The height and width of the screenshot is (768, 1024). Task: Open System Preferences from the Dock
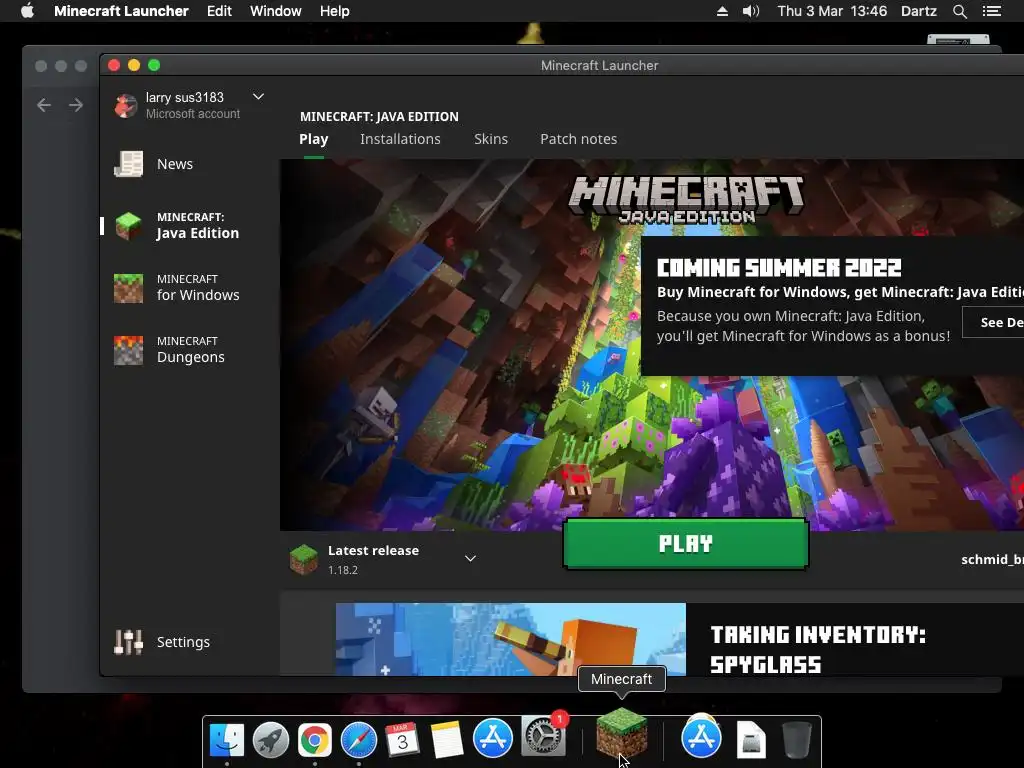pos(542,736)
